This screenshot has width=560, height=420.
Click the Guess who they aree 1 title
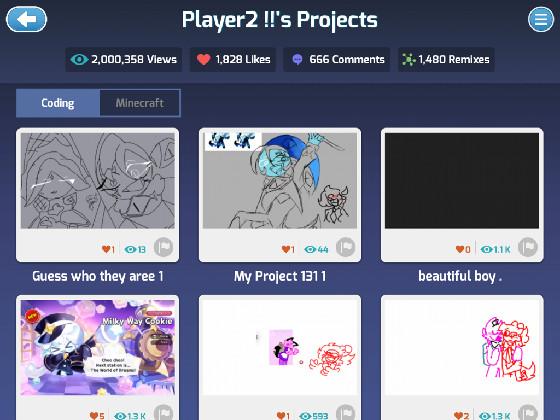click(x=98, y=276)
